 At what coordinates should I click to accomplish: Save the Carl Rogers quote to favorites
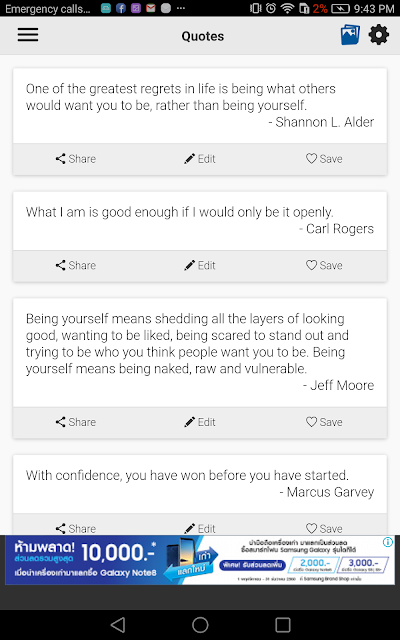[x=324, y=265]
